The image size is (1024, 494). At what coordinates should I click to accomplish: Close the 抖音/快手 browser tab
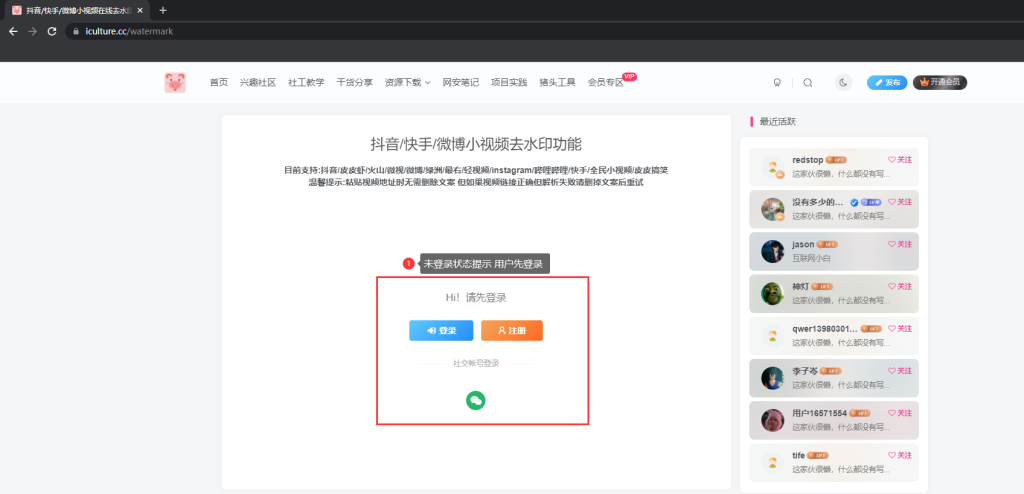click(x=140, y=10)
